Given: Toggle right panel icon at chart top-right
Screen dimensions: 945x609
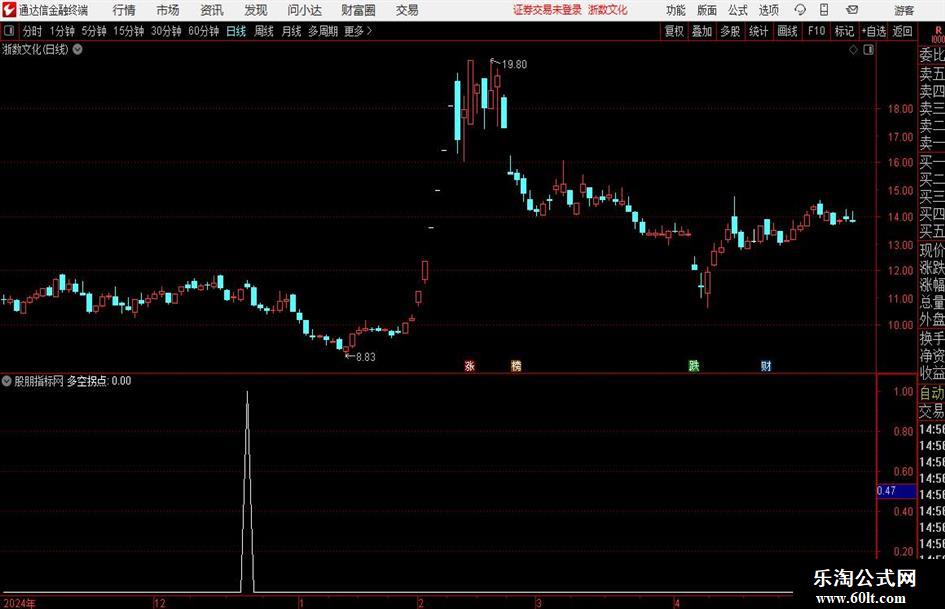Looking at the screenshot, I should pyautogui.click(x=868, y=50).
